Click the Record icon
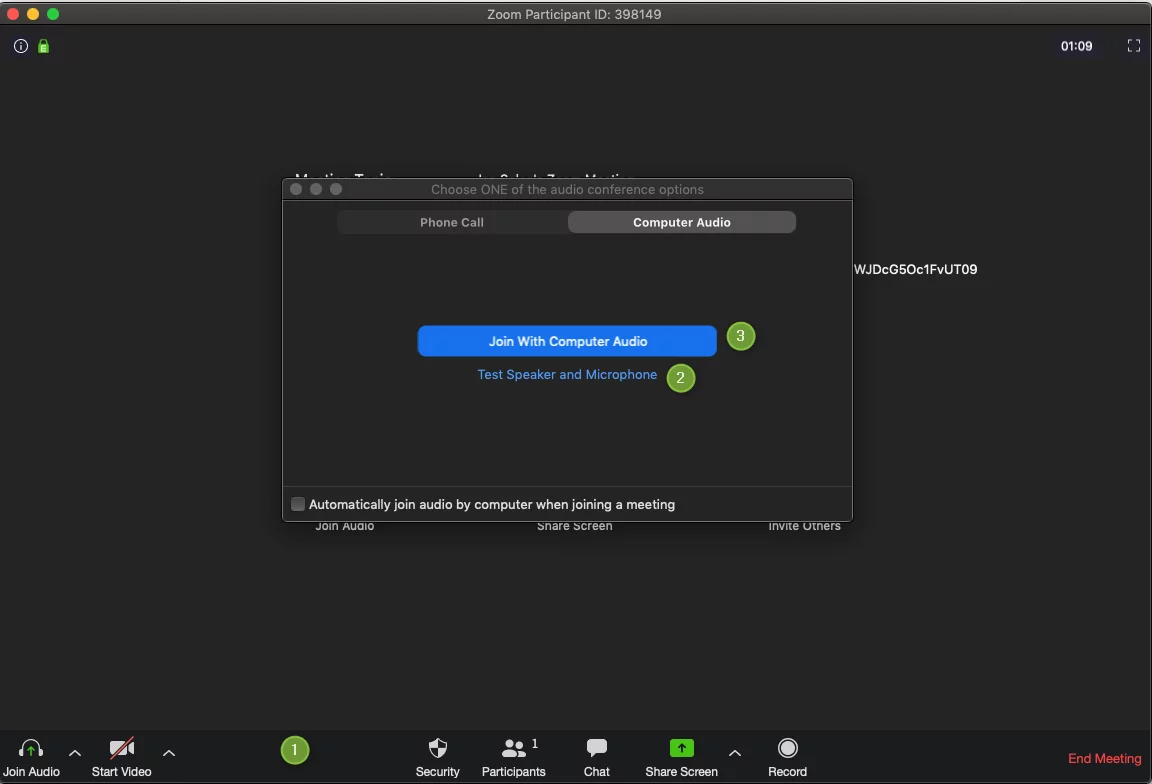 pyautogui.click(x=787, y=749)
